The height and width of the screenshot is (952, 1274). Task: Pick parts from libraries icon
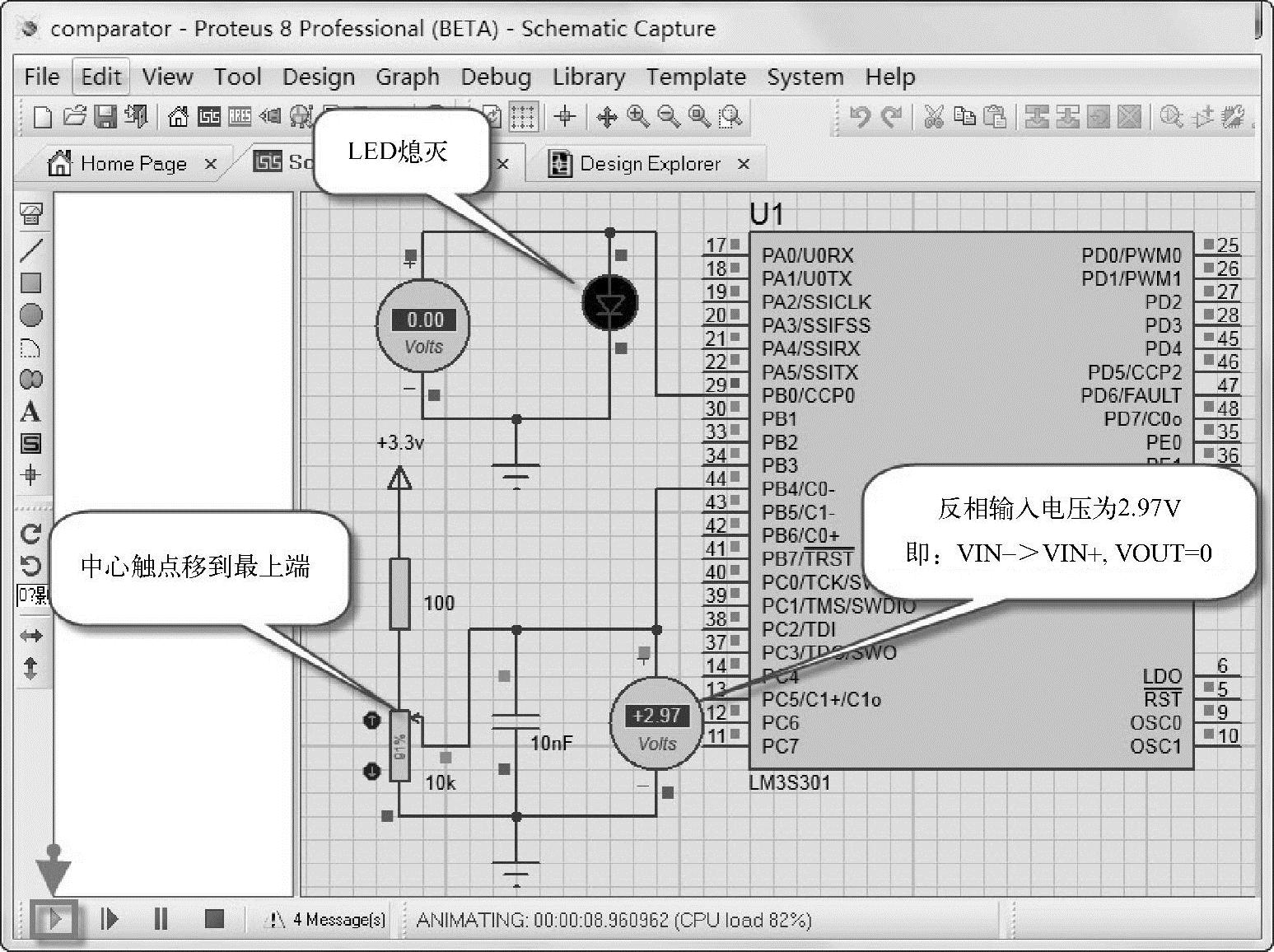tap(1171, 117)
